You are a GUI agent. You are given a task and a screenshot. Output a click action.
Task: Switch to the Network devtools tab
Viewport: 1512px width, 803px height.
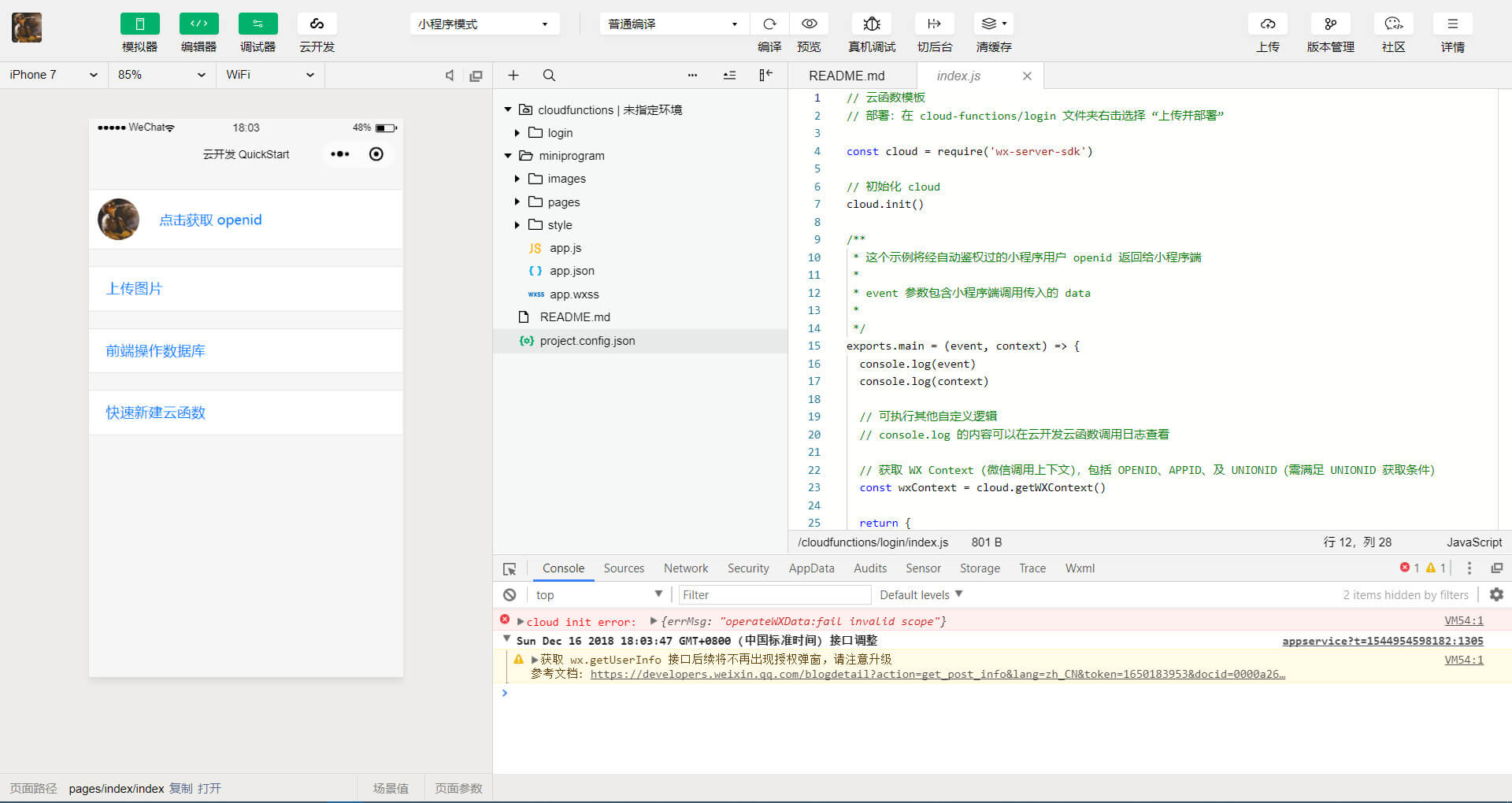point(686,568)
